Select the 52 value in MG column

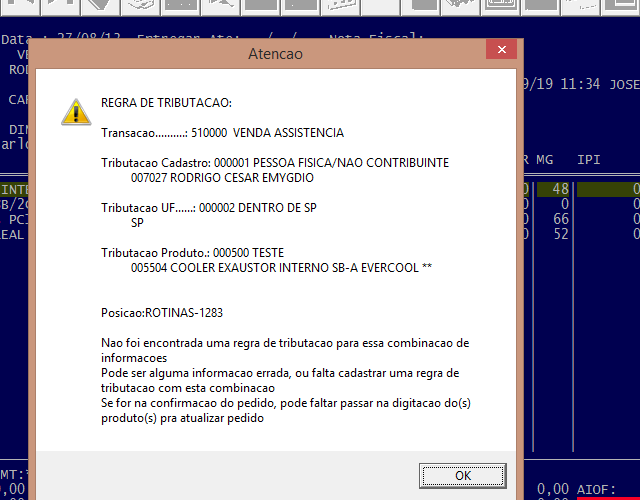coord(561,234)
